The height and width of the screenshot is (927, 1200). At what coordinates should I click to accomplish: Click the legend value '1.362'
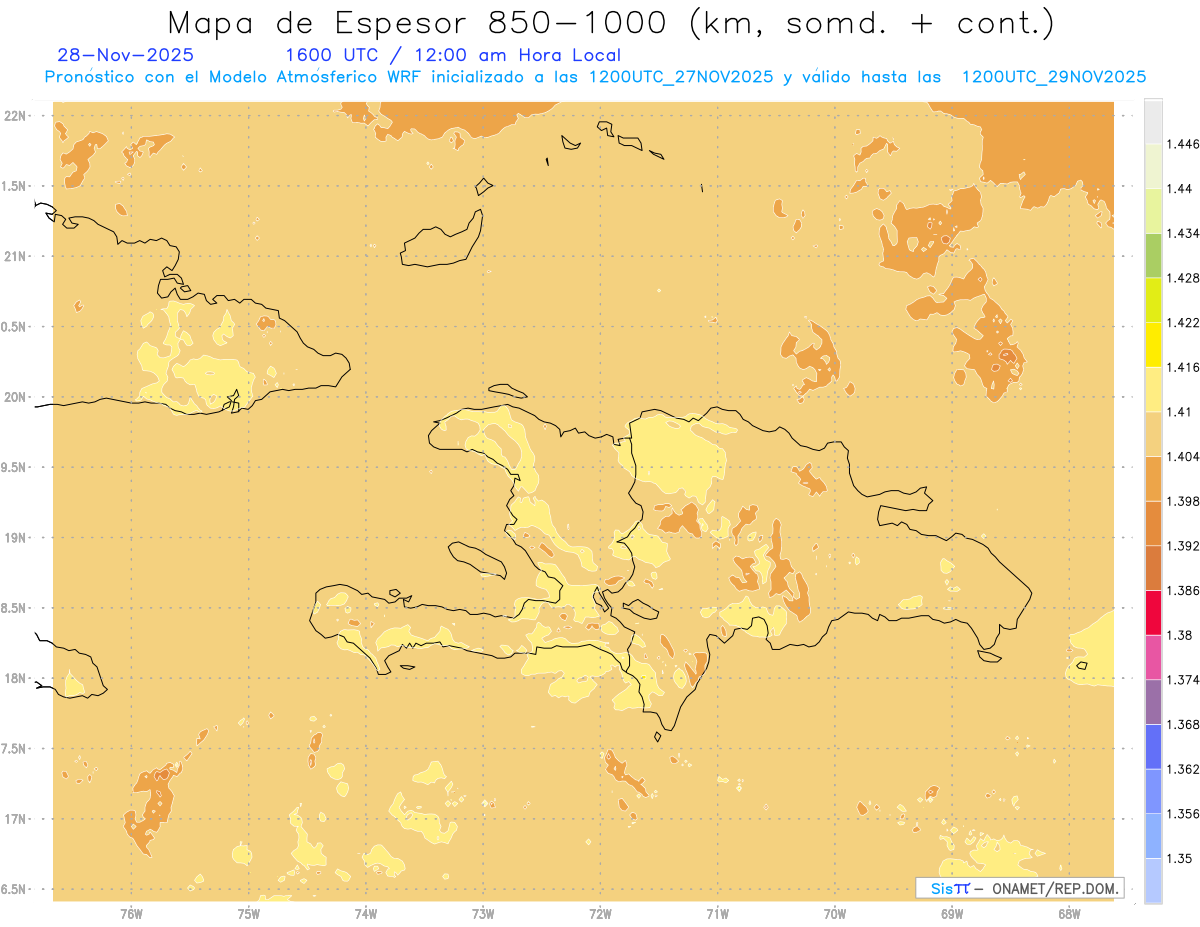[x=1183, y=768]
